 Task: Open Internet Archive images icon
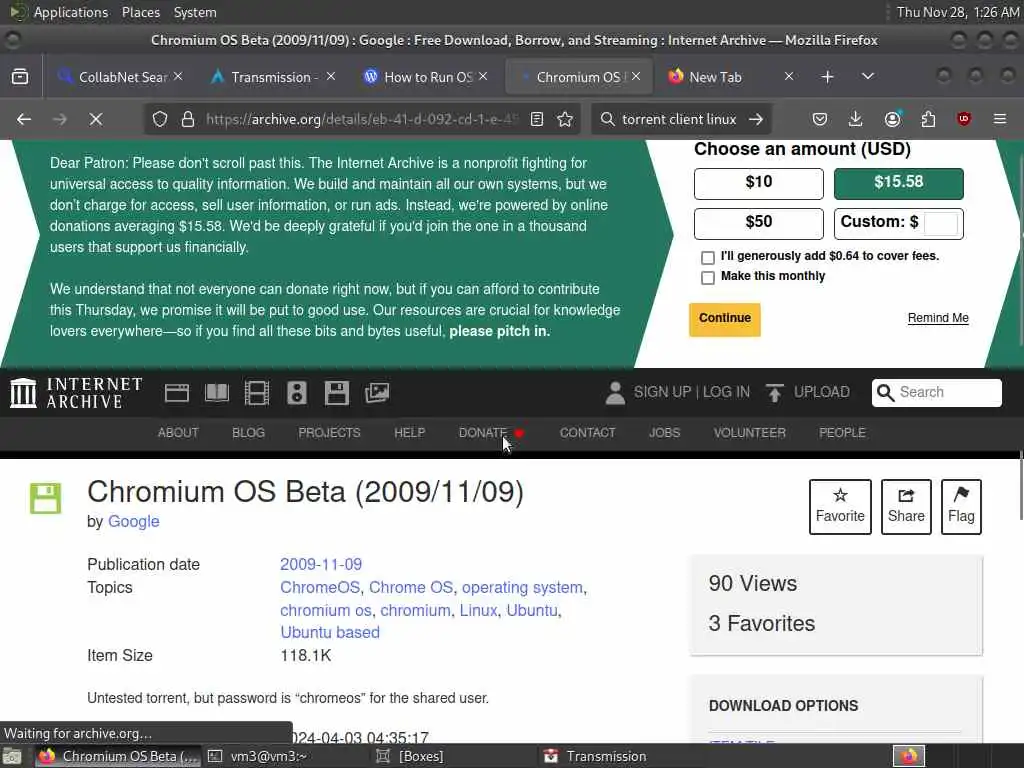[377, 393]
